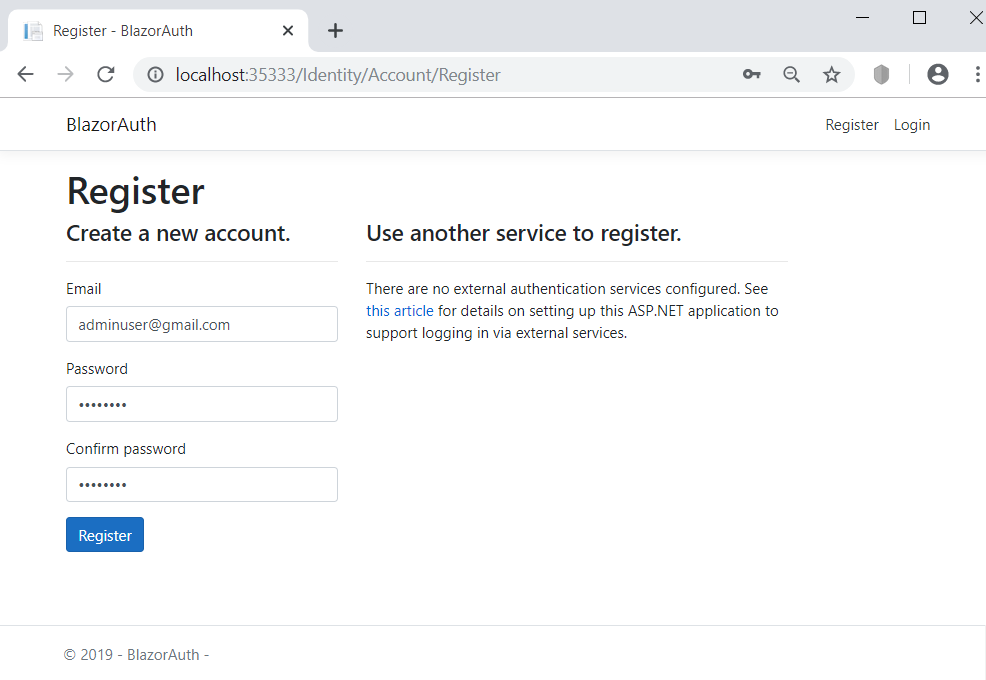The image size is (986, 680).
Task: Open the zoom magnifier icon in address bar
Action: 791,74
